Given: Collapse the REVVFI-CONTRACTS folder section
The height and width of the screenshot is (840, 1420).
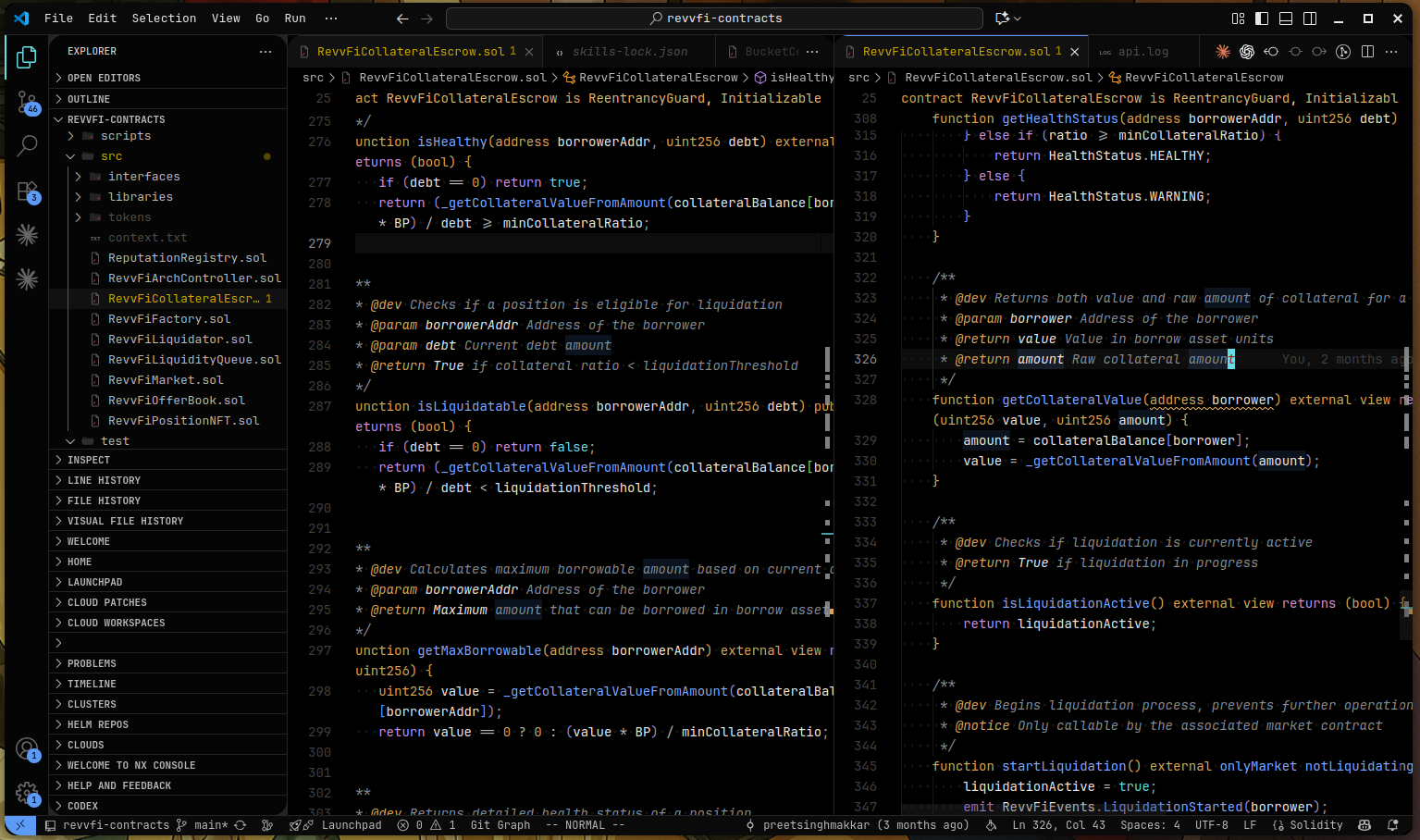Looking at the screenshot, I should [x=168, y=119].
